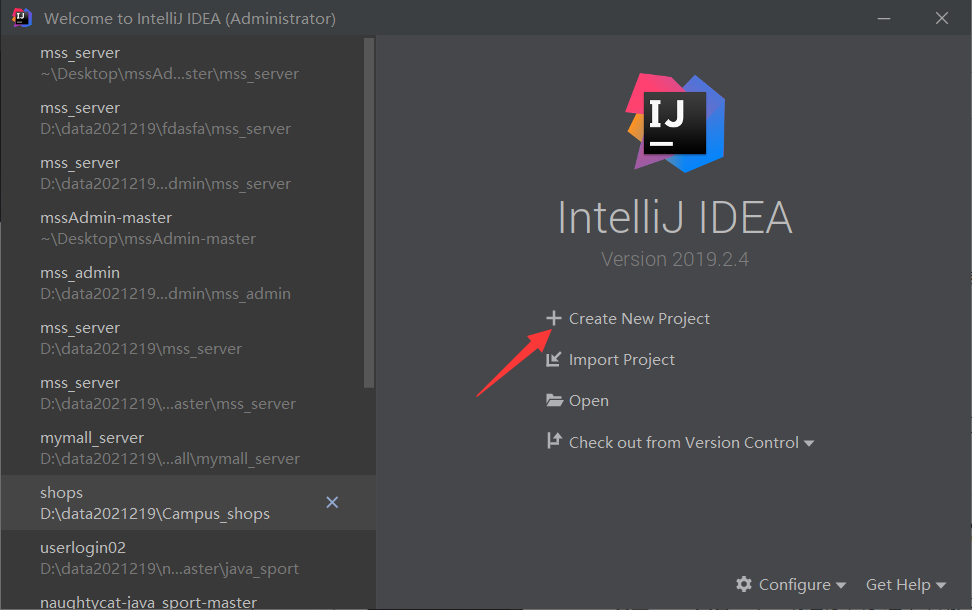The image size is (972, 610).
Task: Click the Import Project arrow icon
Action: pyautogui.click(x=554, y=360)
